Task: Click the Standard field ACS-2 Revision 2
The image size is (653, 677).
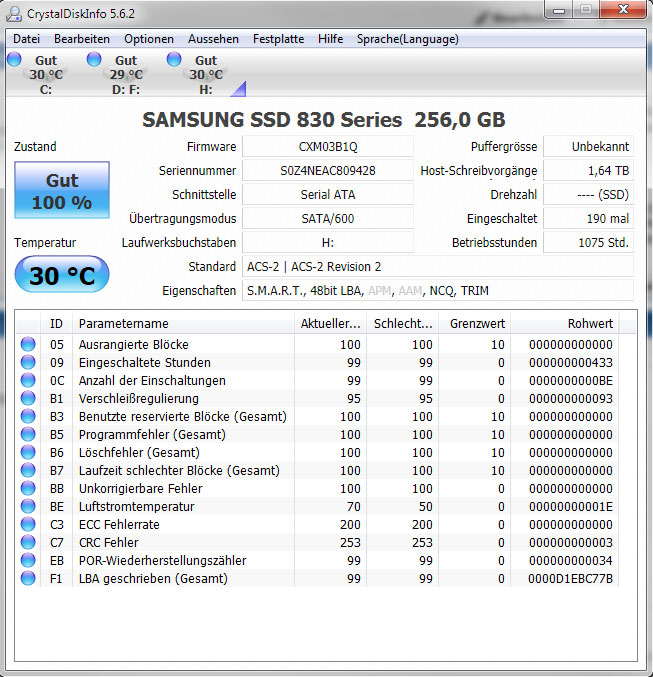Action: (438, 267)
